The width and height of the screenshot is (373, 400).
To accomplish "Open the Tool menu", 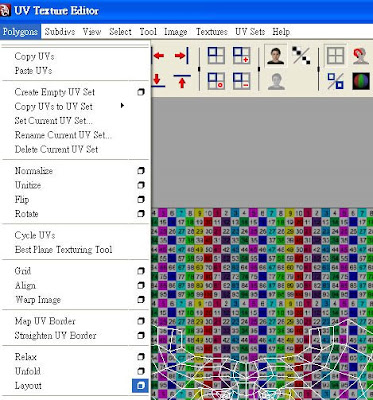I will [148, 32].
